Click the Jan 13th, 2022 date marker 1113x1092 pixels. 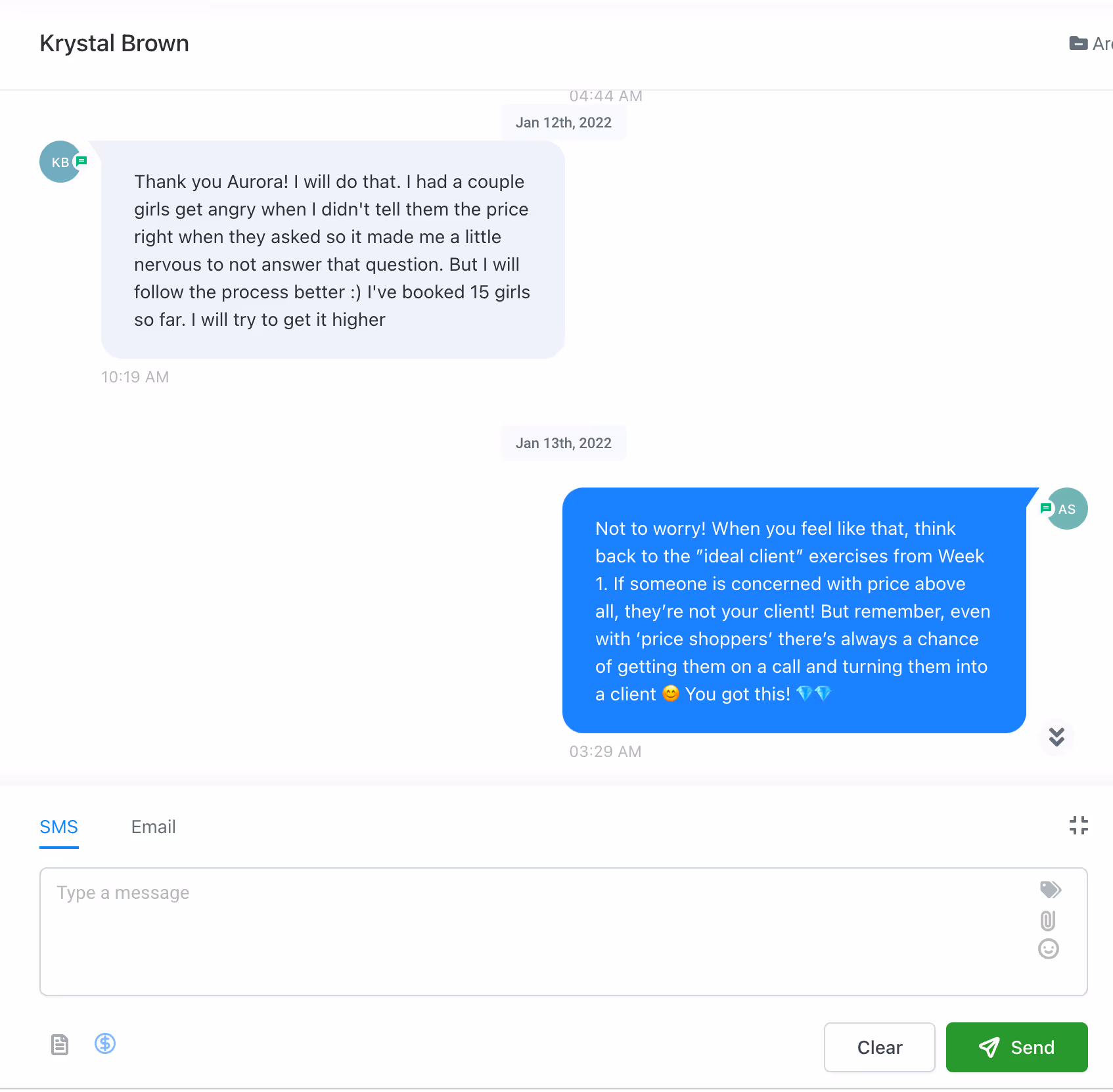click(x=564, y=444)
